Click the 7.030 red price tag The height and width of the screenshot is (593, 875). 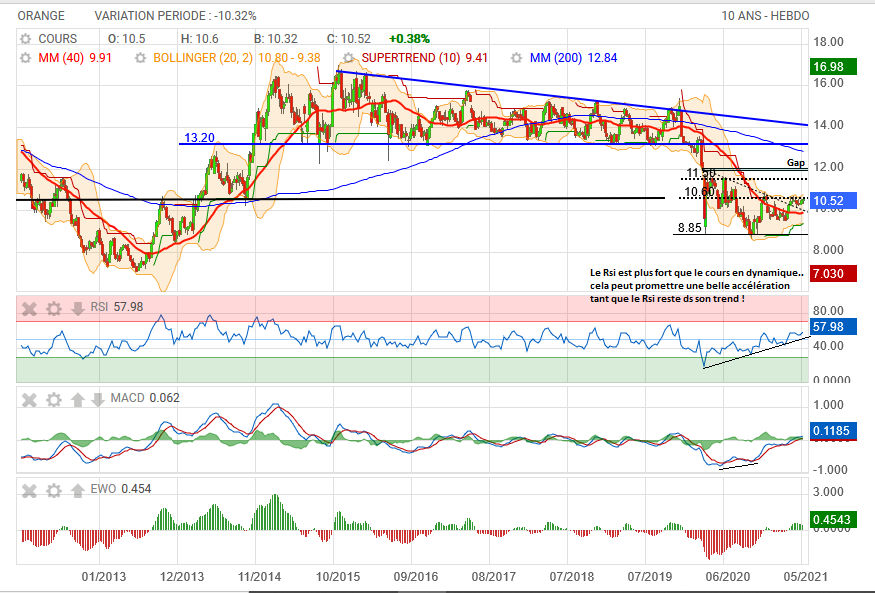[x=833, y=274]
